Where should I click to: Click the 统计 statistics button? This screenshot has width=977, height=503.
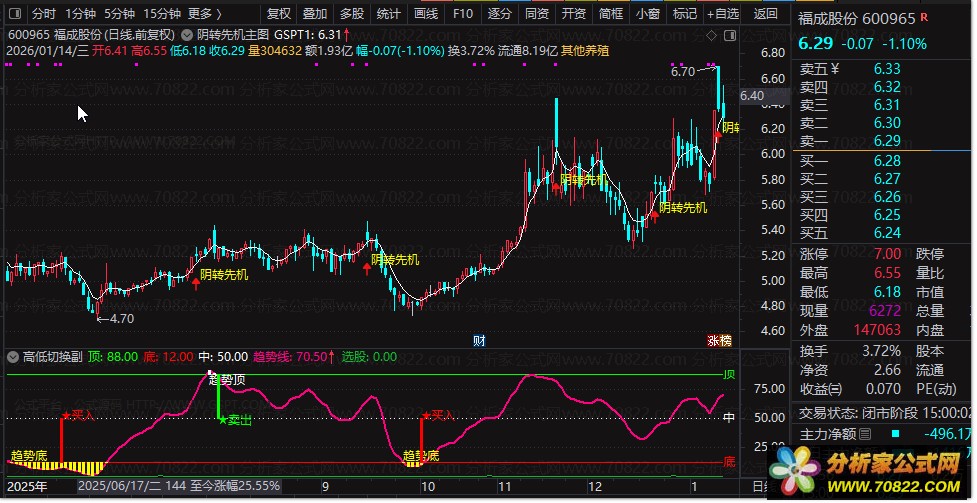[x=389, y=13]
